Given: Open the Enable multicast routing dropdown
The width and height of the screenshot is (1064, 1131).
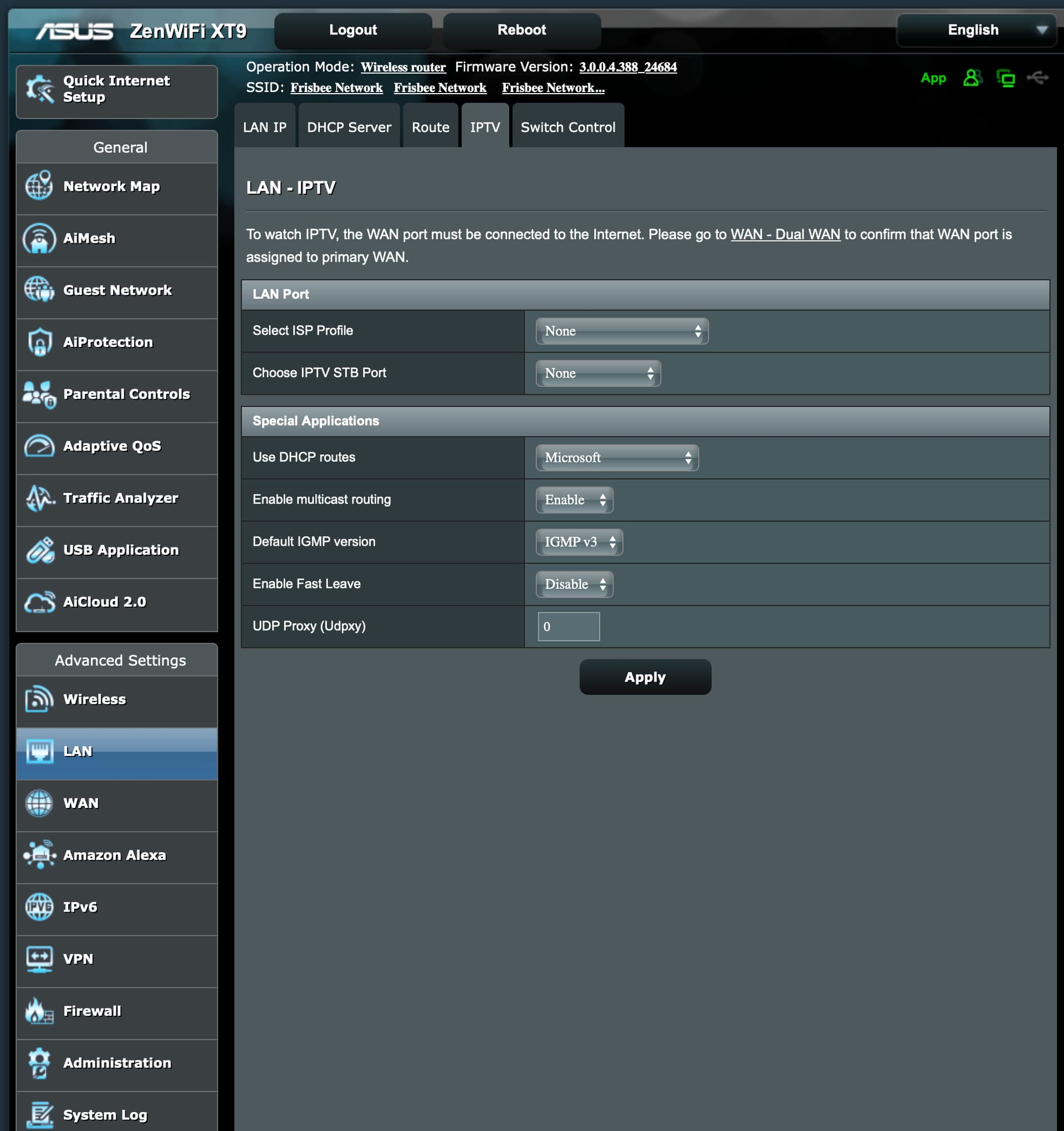Looking at the screenshot, I should [x=574, y=499].
